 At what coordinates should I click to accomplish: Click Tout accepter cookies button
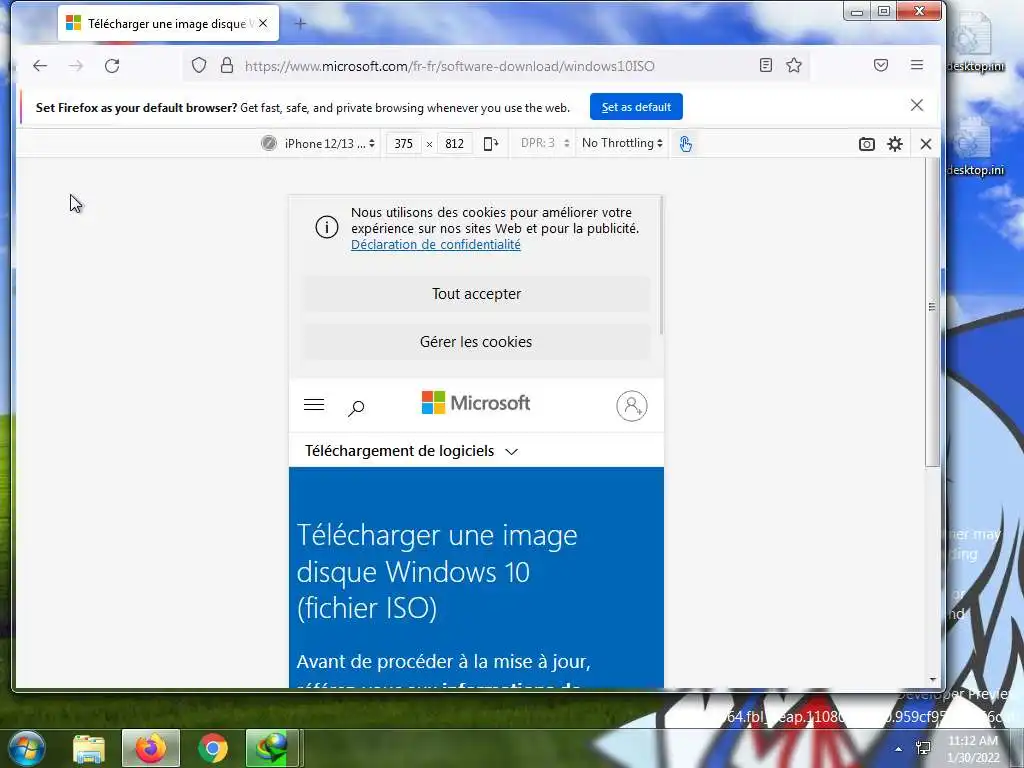coord(476,294)
